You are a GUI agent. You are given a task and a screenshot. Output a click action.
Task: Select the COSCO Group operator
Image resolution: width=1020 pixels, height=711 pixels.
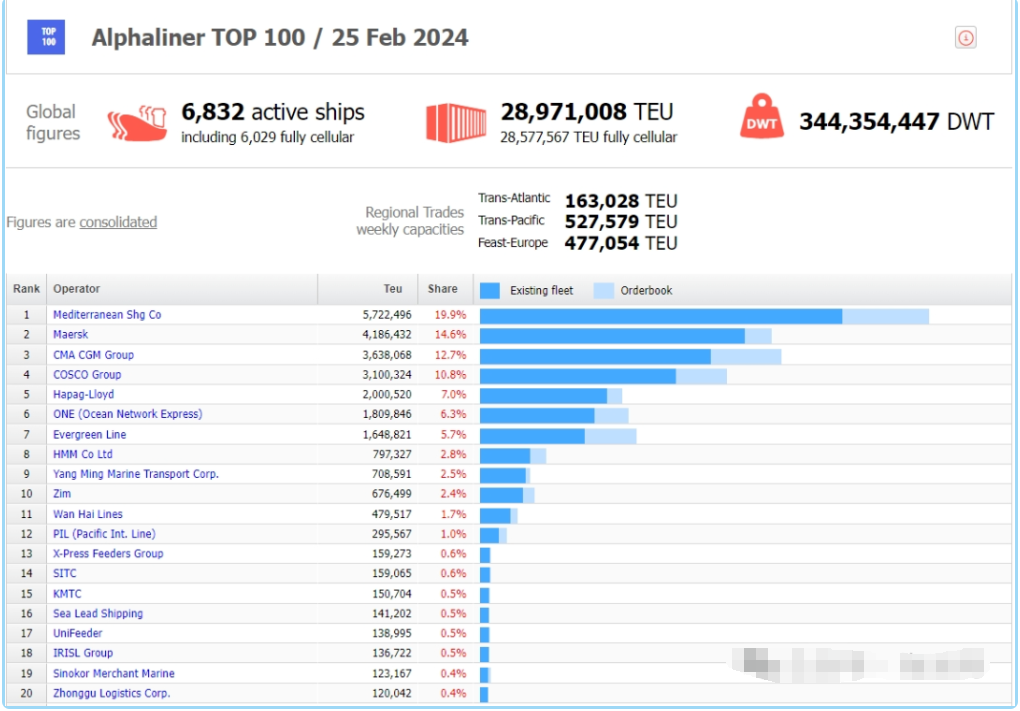pos(87,374)
